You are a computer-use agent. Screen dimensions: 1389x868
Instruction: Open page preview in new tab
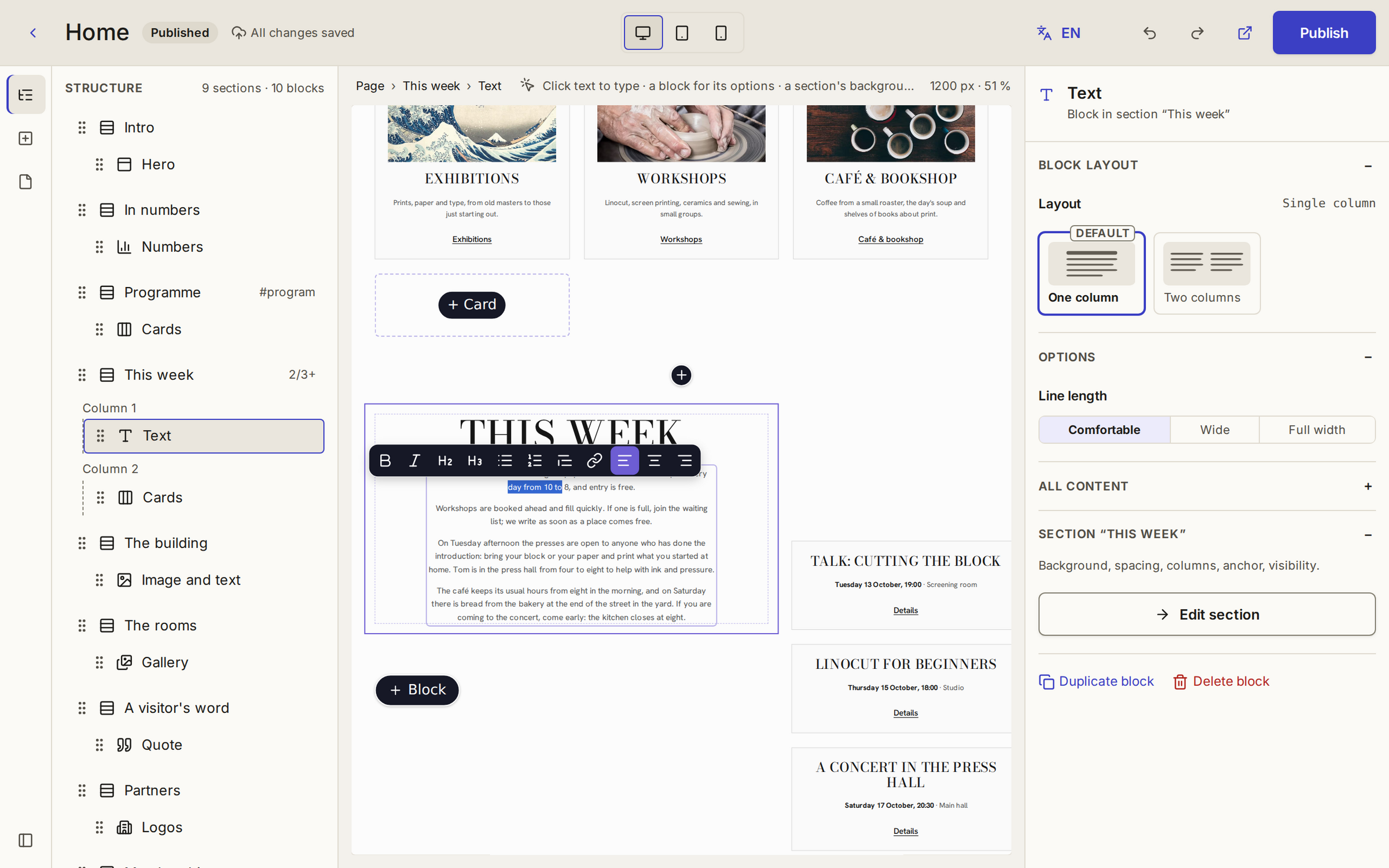tap(1244, 33)
